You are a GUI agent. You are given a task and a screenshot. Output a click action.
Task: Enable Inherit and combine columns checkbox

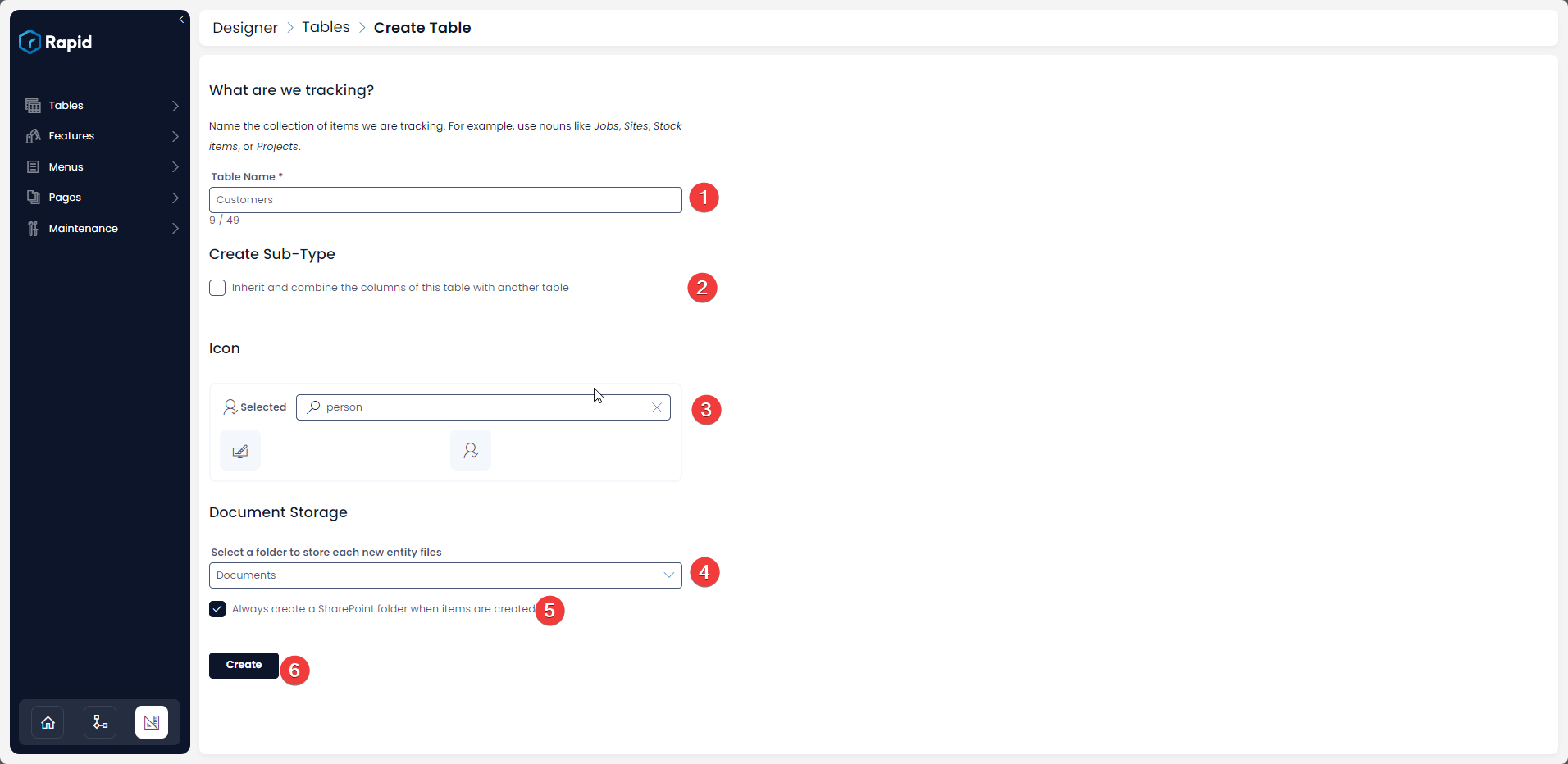point(217,288)
